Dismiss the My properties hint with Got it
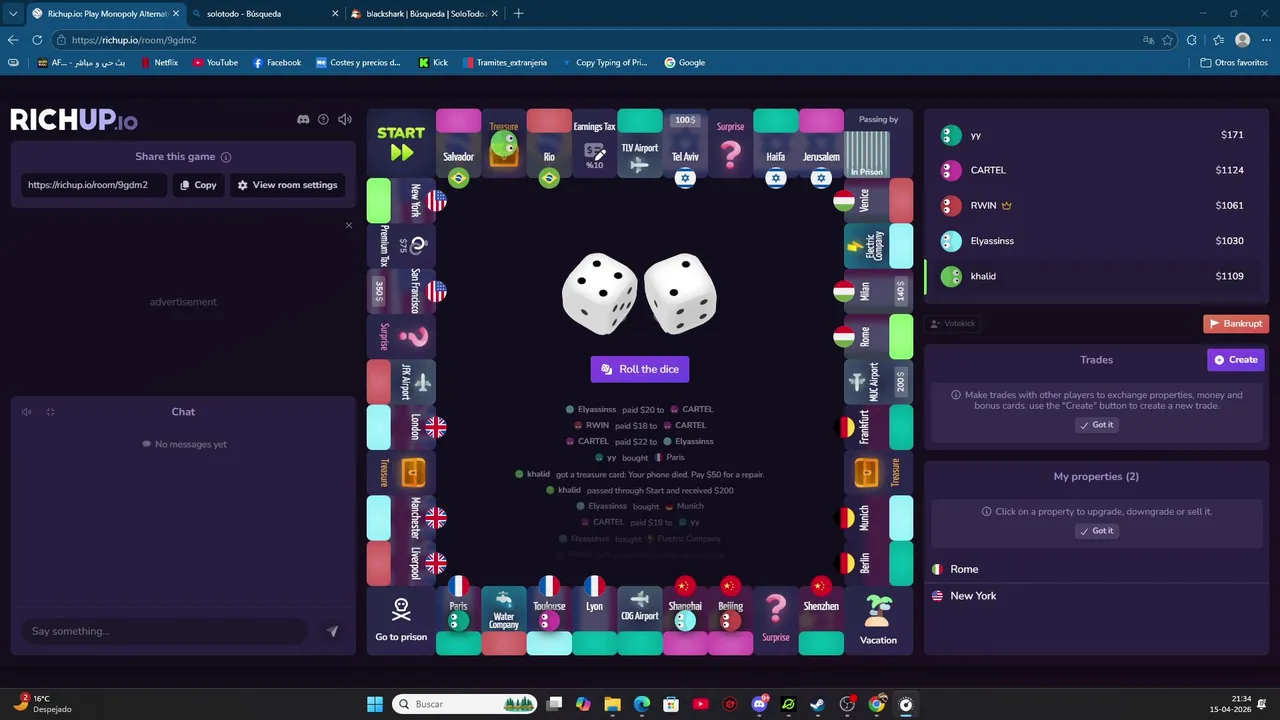The height and width of the screenshot is (720, 1280). click(x=1097, y=531)
